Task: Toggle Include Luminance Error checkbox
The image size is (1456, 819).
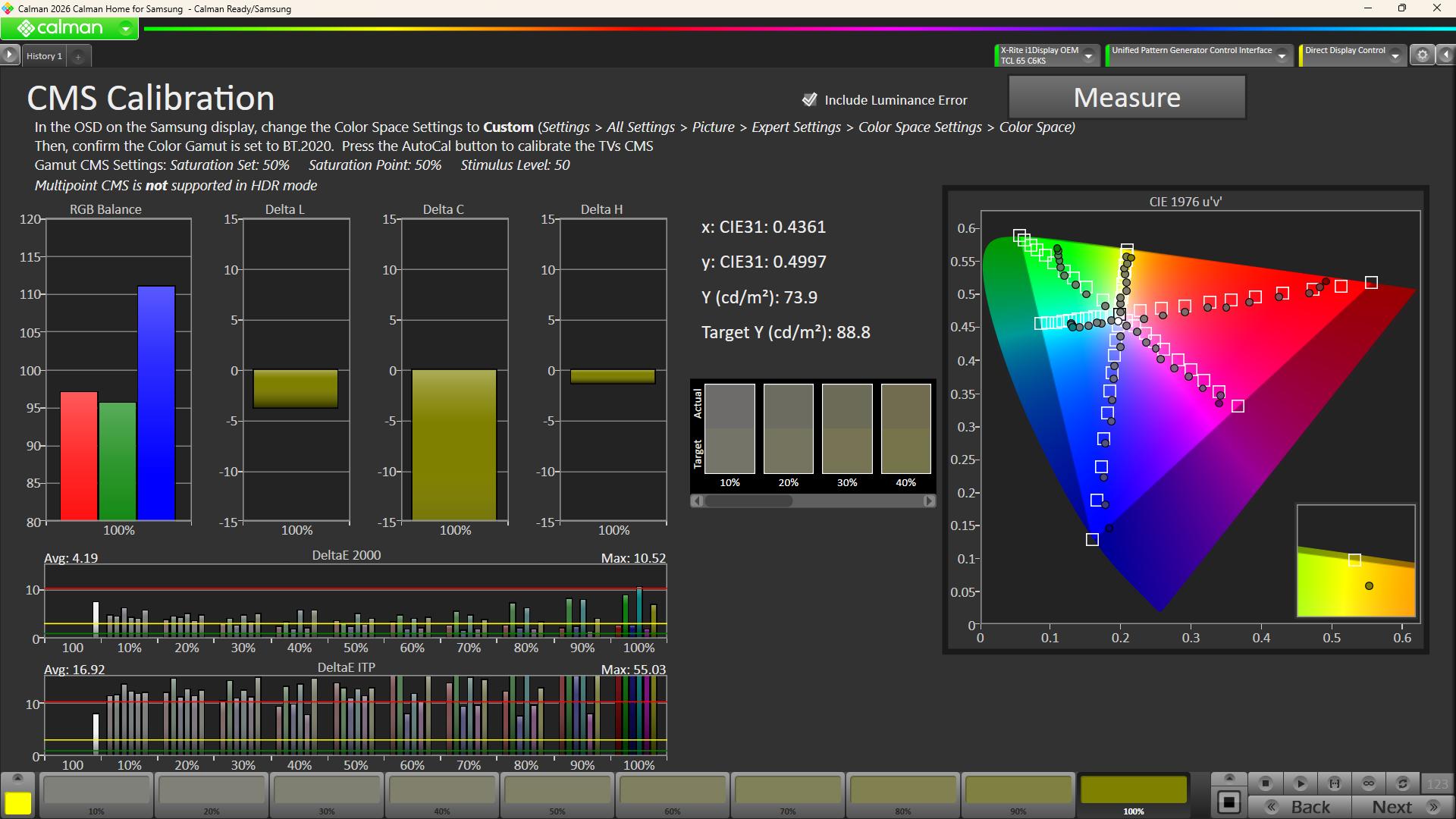Action: [x=810, y=99]
